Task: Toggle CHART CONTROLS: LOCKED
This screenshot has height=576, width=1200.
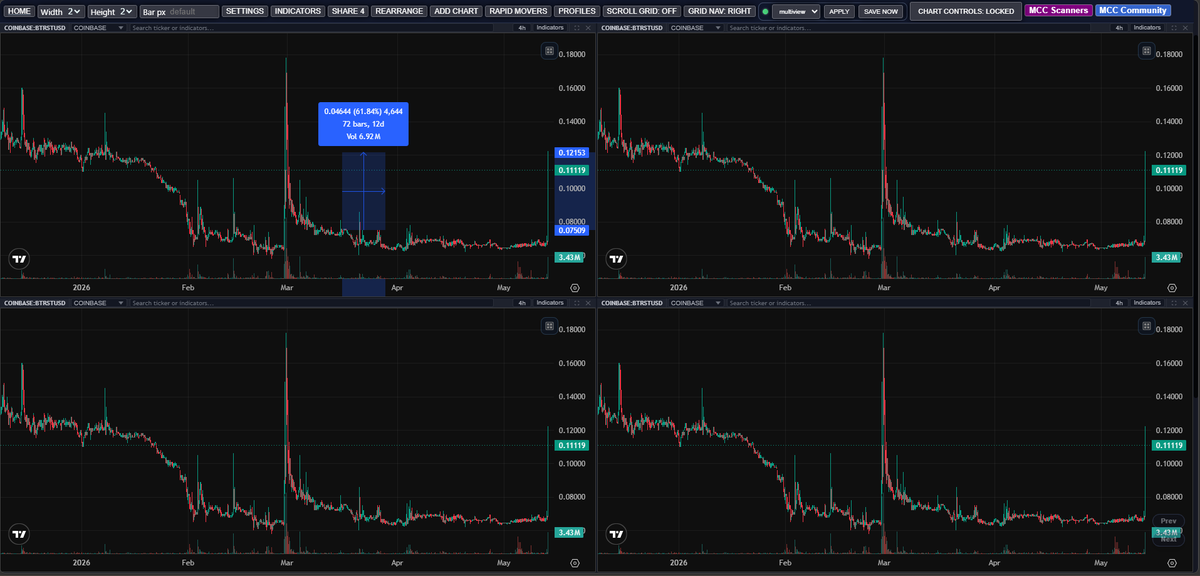Action: [x=965, y=11]
